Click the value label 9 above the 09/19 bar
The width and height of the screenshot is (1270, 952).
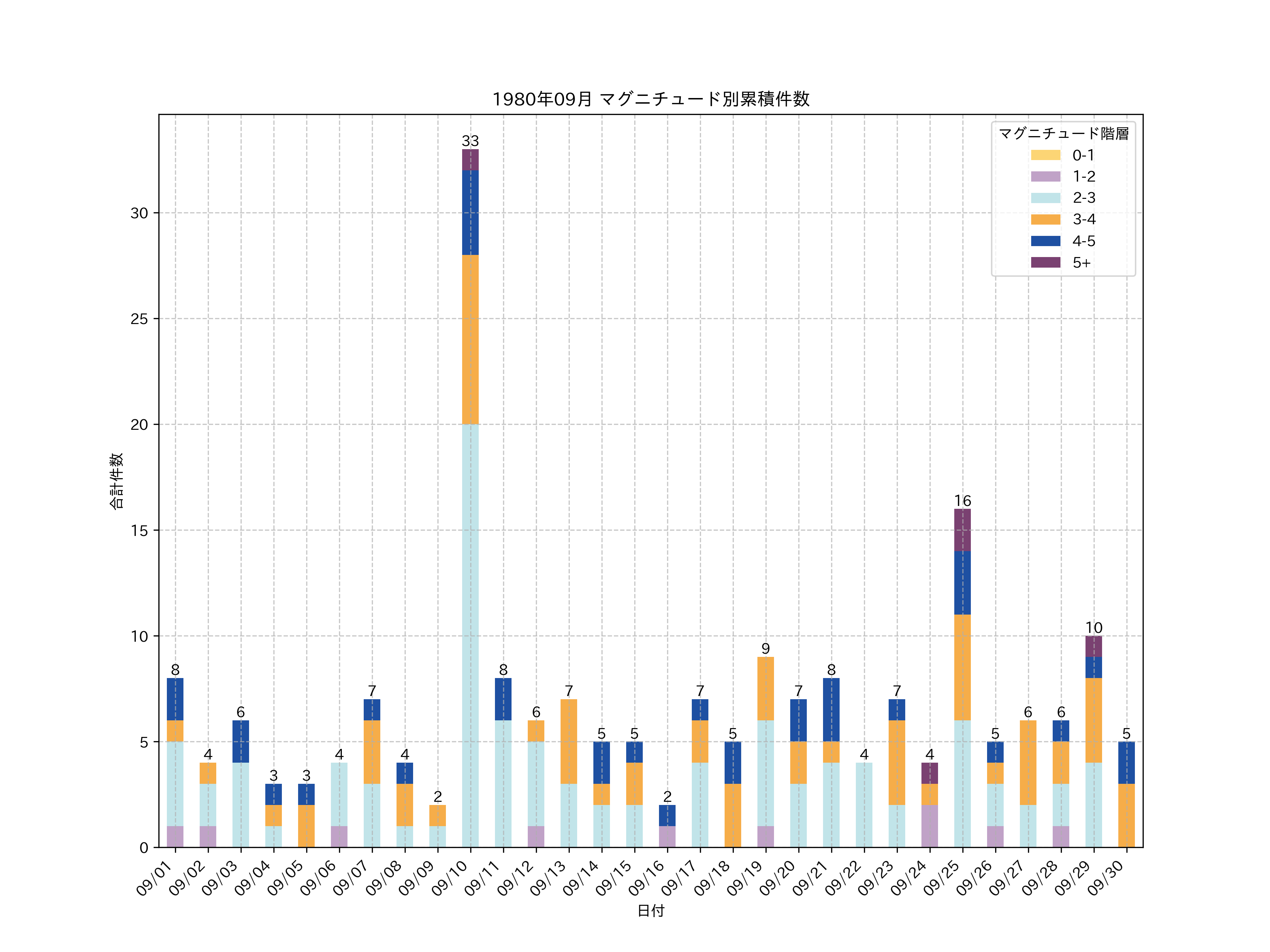[765, 648]
